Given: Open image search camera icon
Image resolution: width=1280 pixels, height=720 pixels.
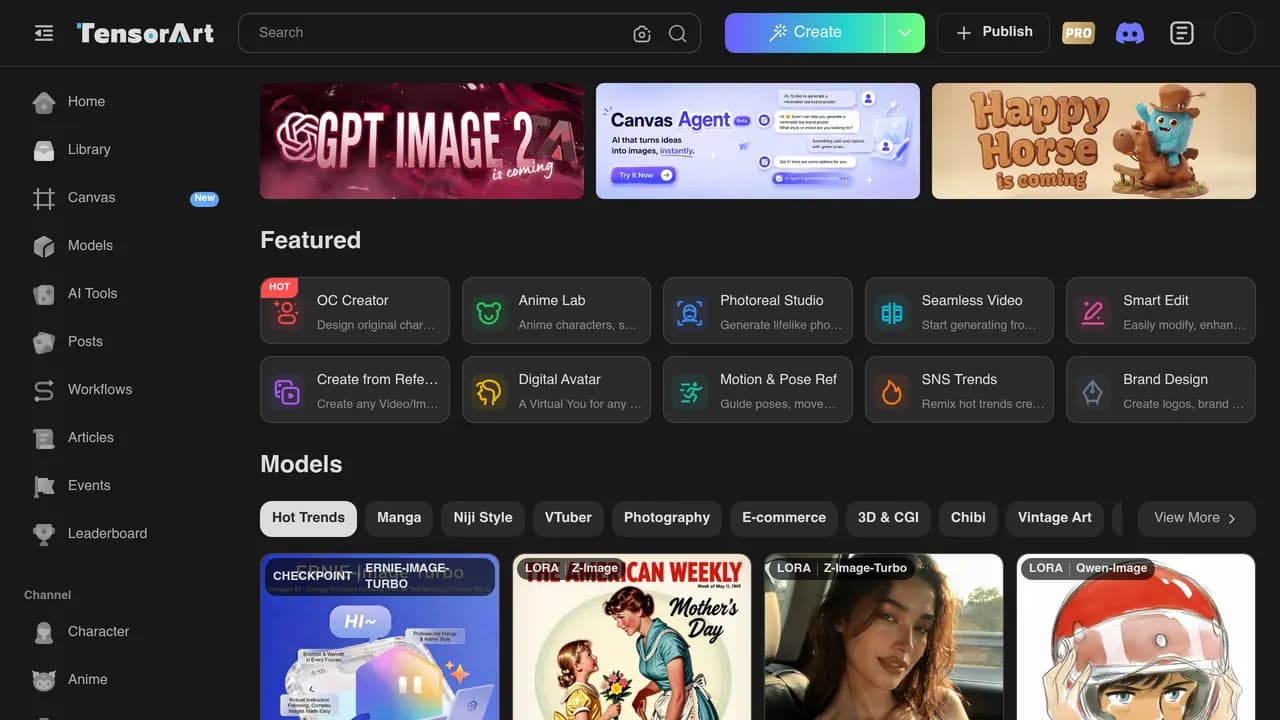Looking at the screenshot, I should (642, 33).
